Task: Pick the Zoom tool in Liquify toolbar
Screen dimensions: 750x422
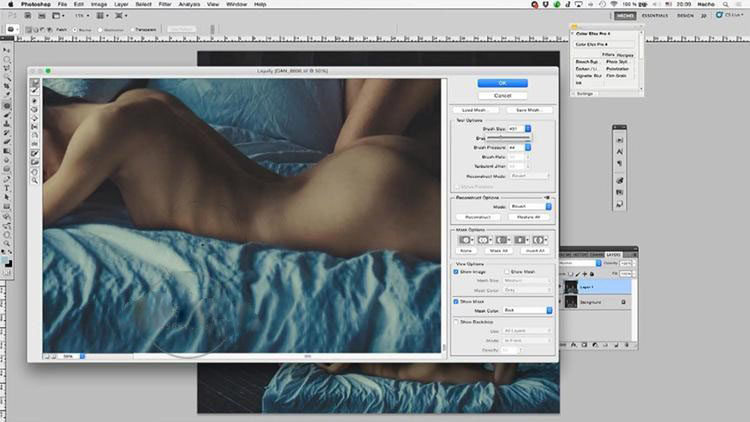Action: (x=35, y=180)
